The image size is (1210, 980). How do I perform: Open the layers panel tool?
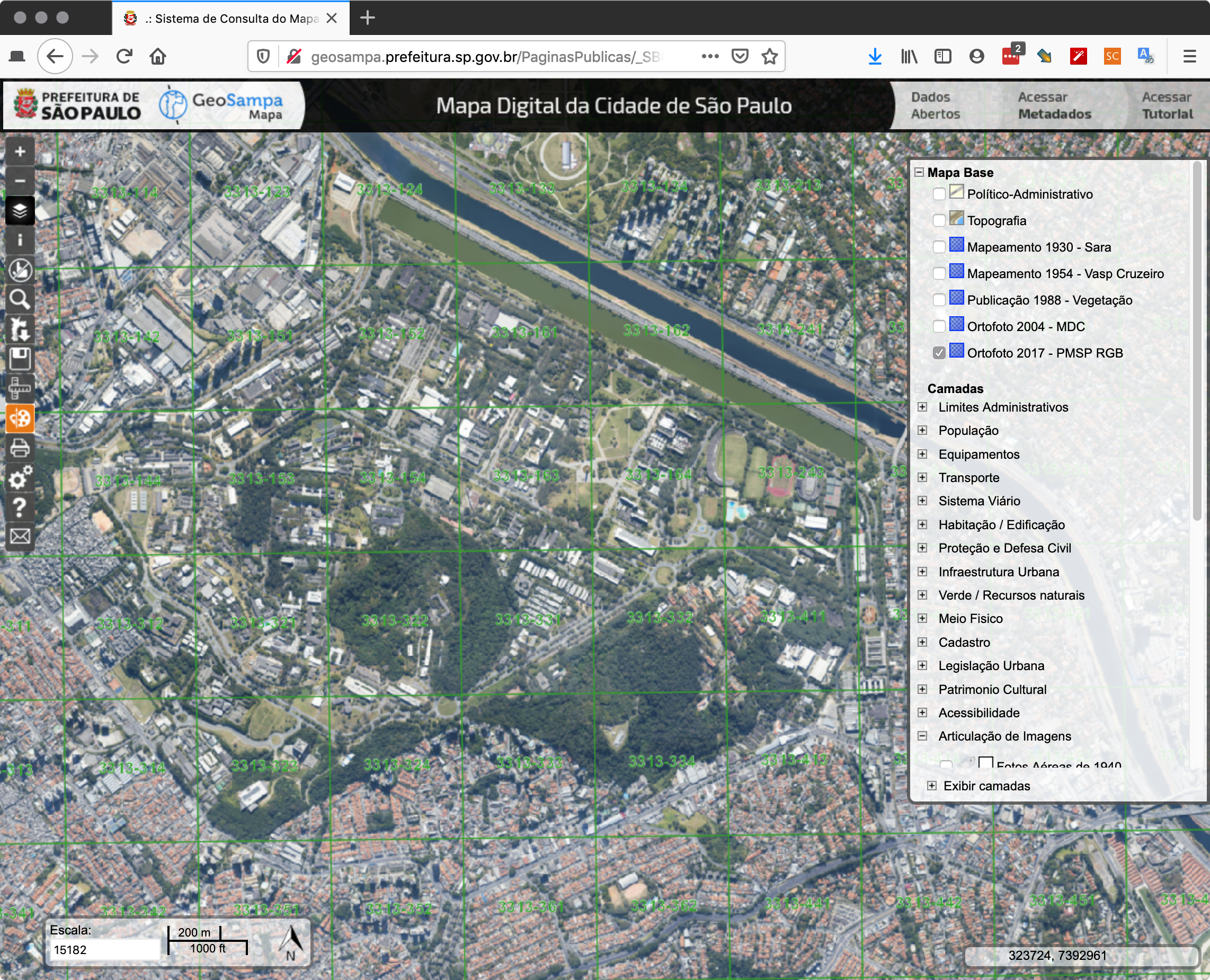tap(20, 211)
